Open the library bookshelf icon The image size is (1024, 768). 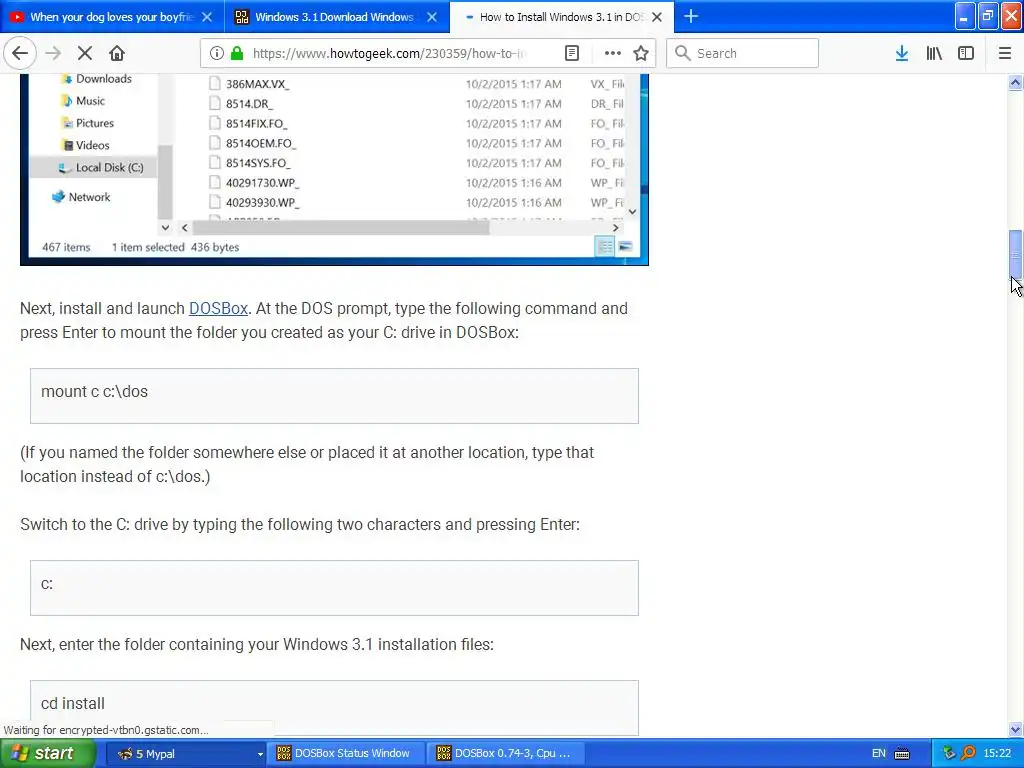pyautogui.click(x=934, y=53)
